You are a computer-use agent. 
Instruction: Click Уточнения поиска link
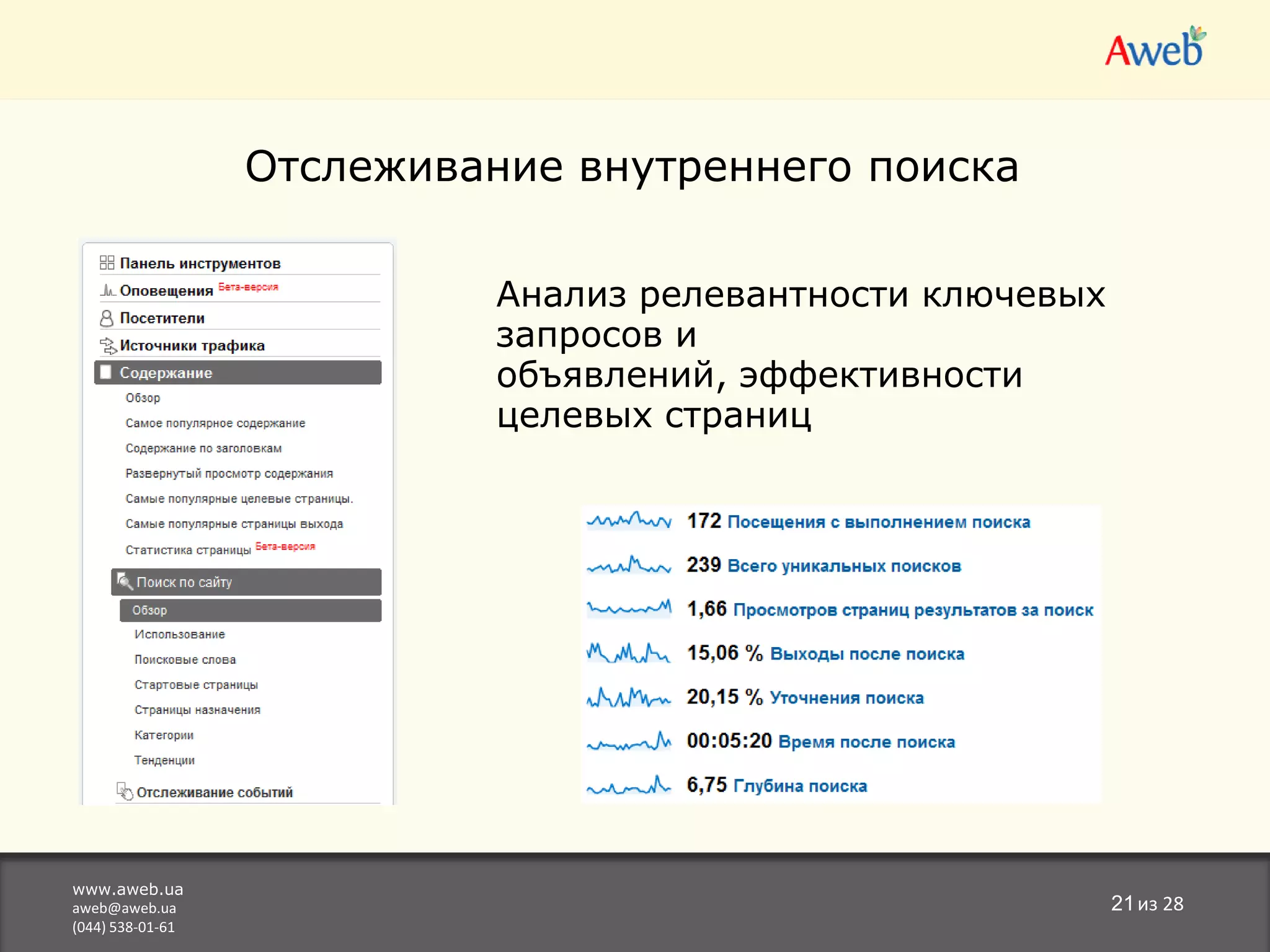pyautogui.click(x=846, y=698)
